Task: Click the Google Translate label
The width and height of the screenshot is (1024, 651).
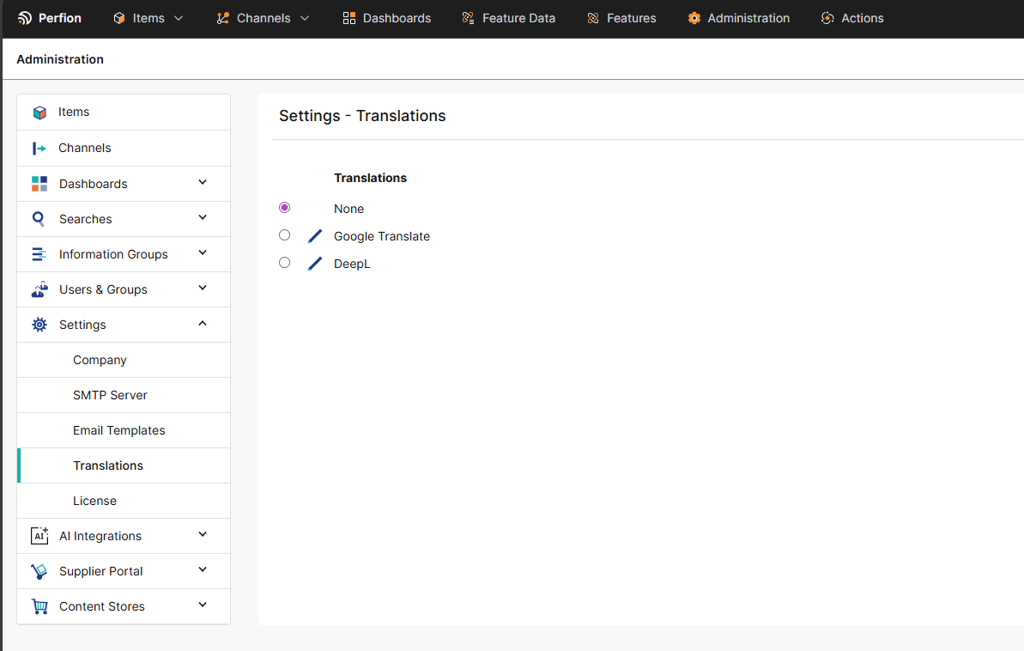Action: (x=381, y=236)
